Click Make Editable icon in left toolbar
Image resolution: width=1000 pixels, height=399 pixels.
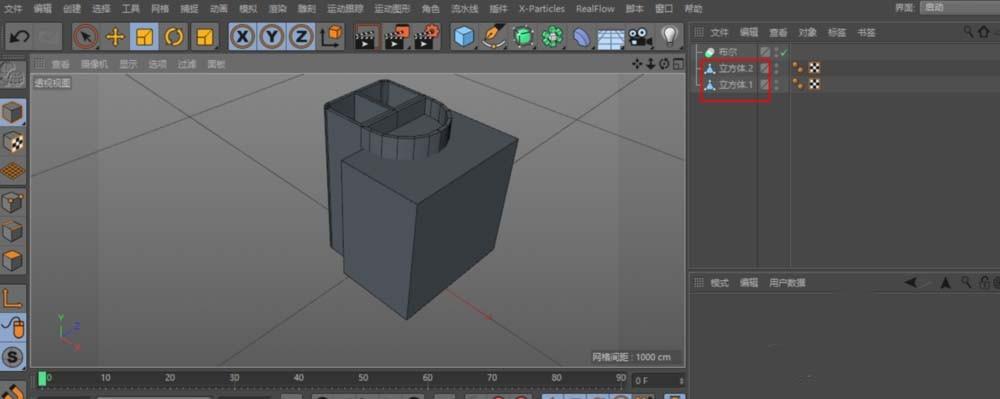pyautogui.click(x=13, y=75)
